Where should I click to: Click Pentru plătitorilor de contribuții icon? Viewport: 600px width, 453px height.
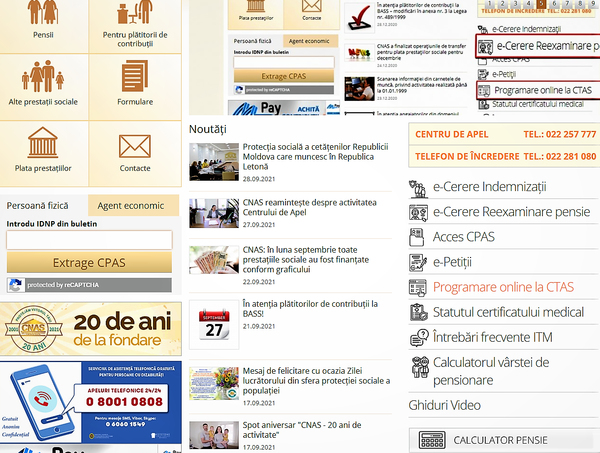pos(135,10)
